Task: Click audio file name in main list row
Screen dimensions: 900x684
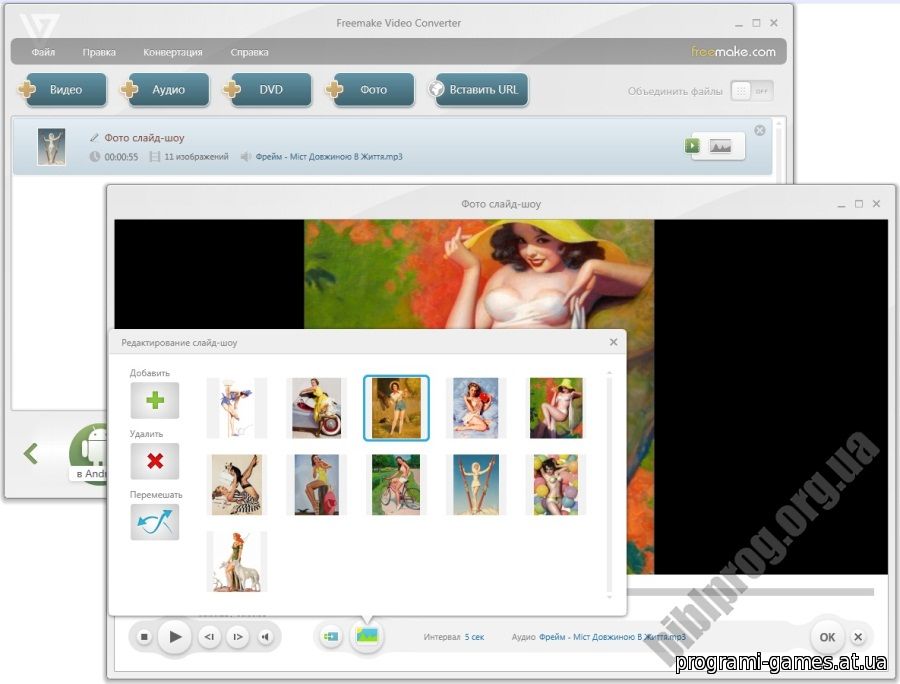Action: tap(329, 157)
